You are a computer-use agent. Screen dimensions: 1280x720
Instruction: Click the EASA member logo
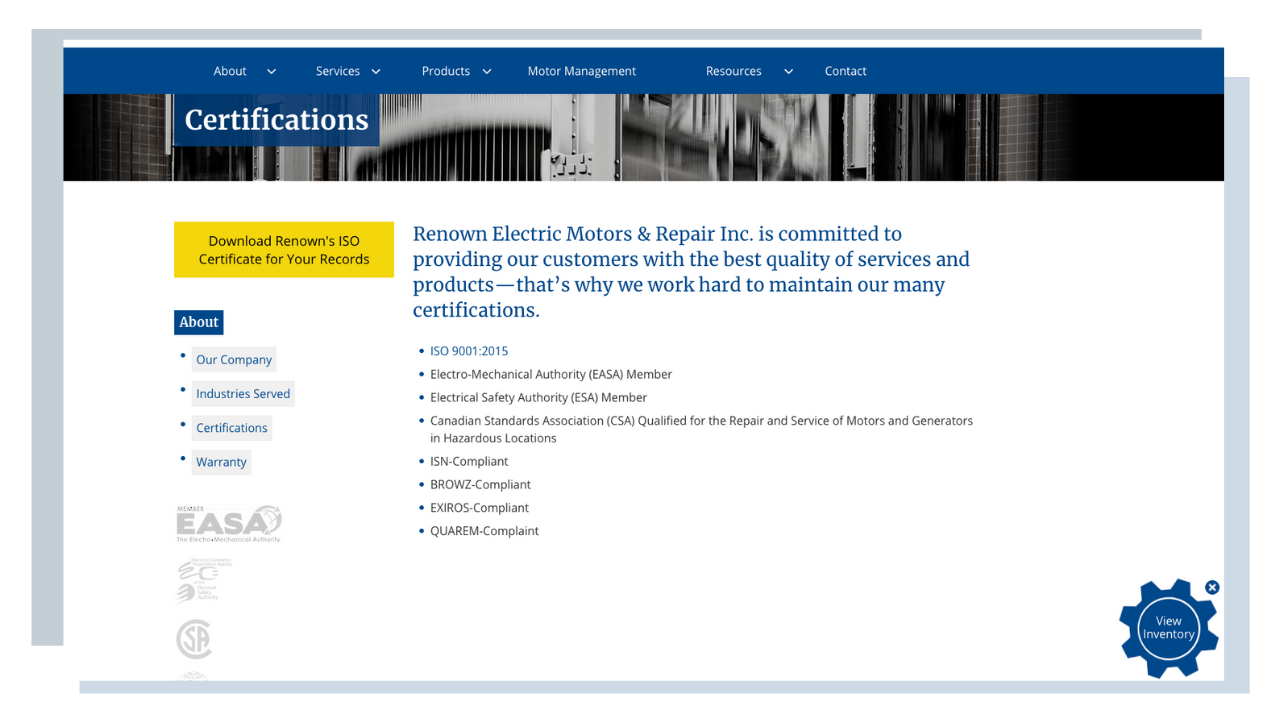click(229, 524)
